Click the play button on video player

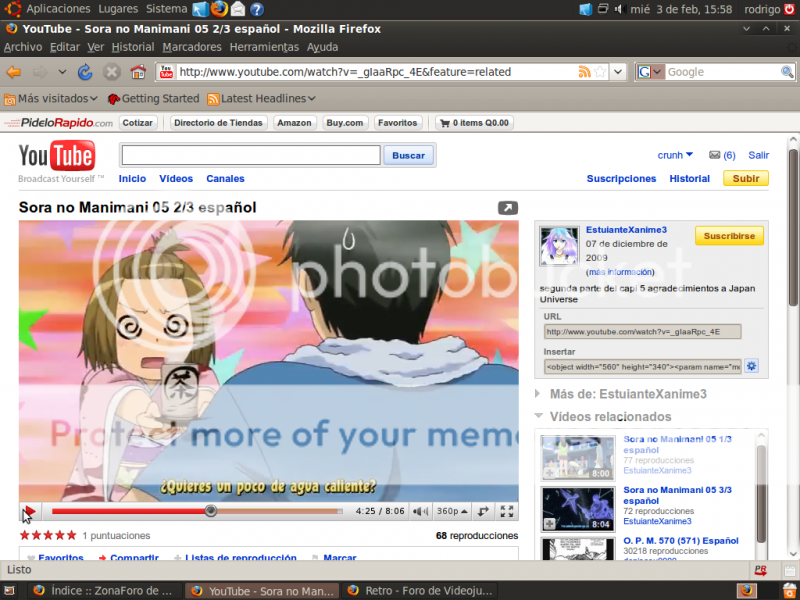(30, 511)
